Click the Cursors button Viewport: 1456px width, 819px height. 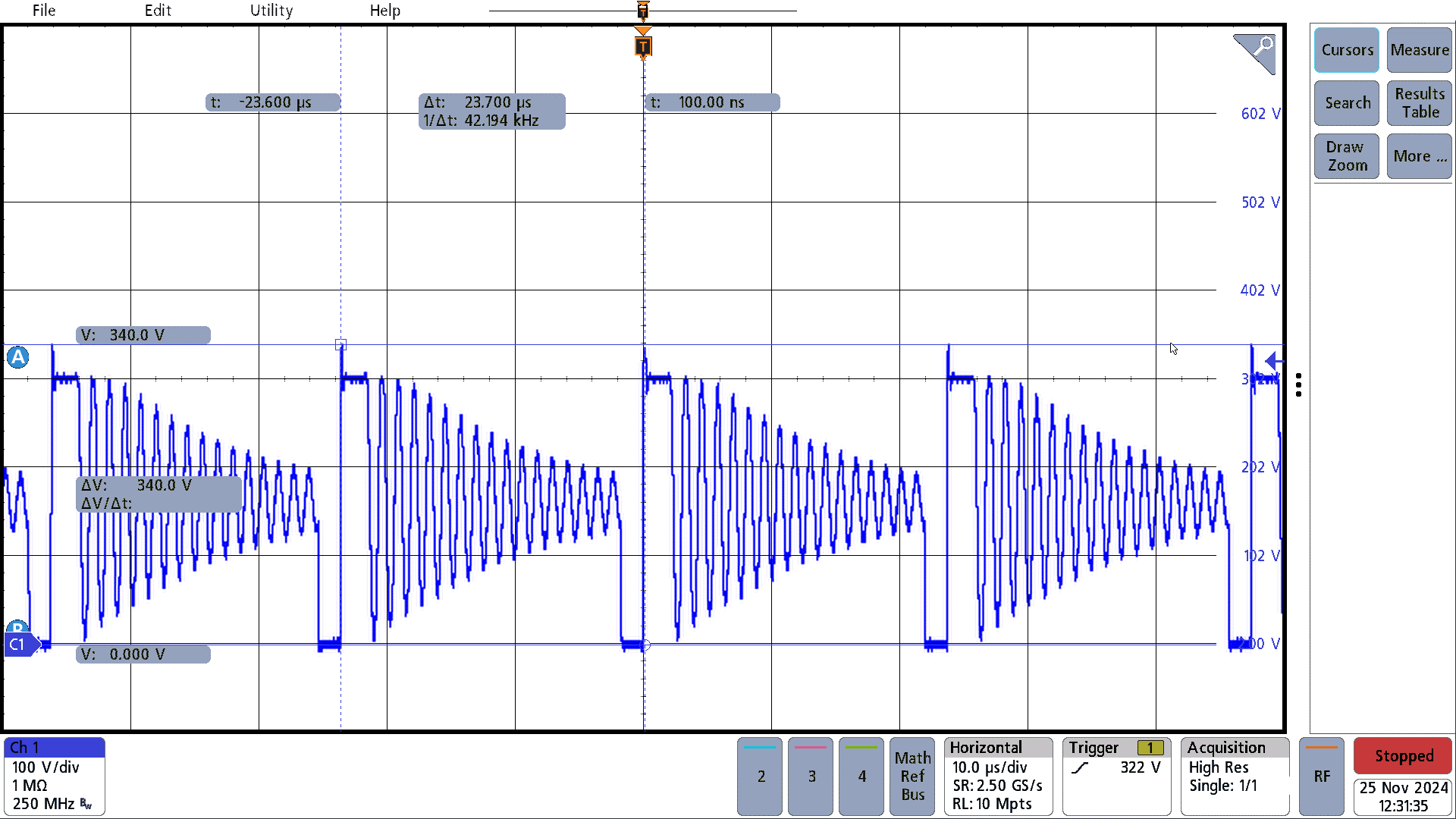1347,50
